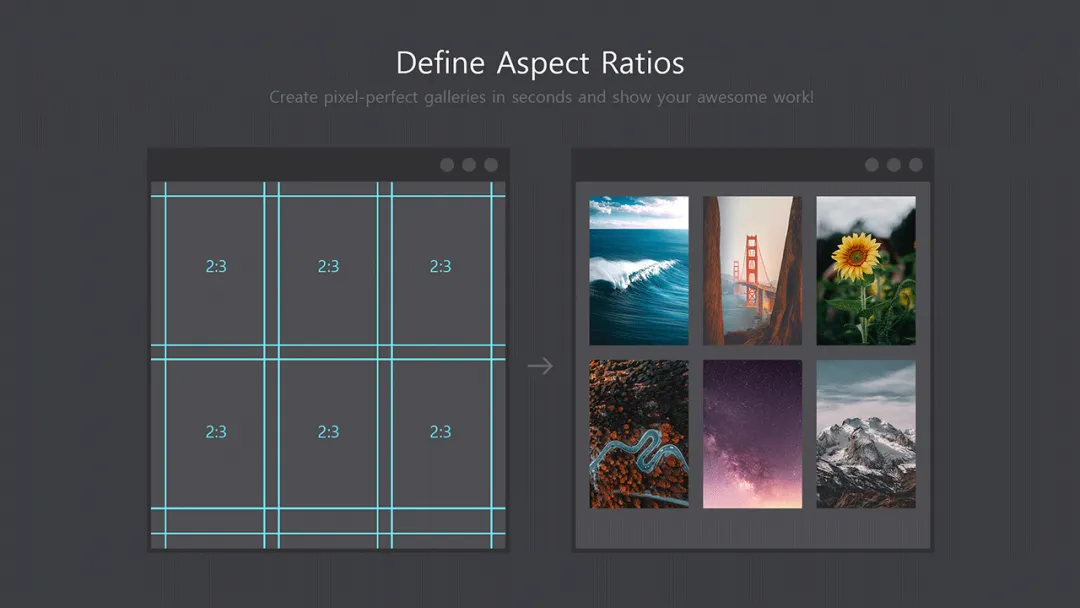Select the snowy mountain photo
1080x608 pixels.
coord(865,434)
